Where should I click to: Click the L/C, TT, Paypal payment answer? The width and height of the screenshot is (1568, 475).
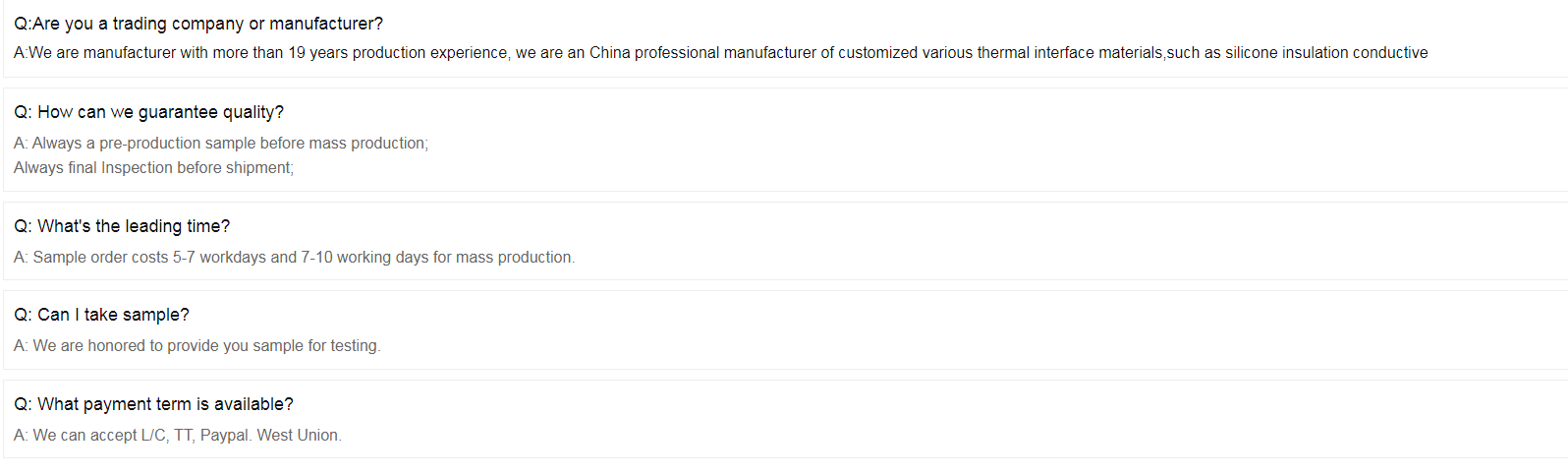[178, 436]
